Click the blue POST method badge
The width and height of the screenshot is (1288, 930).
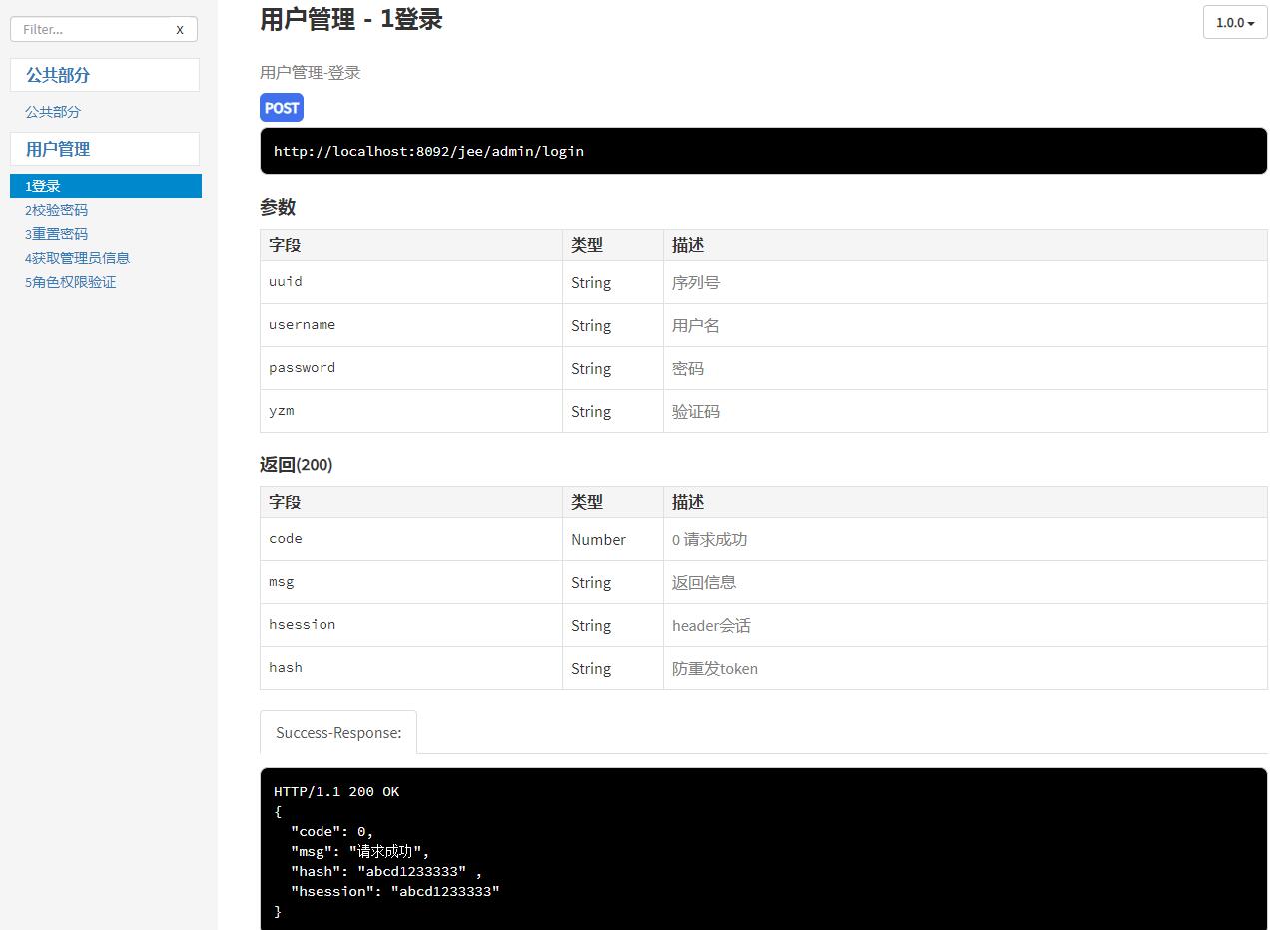click(282, 108)
